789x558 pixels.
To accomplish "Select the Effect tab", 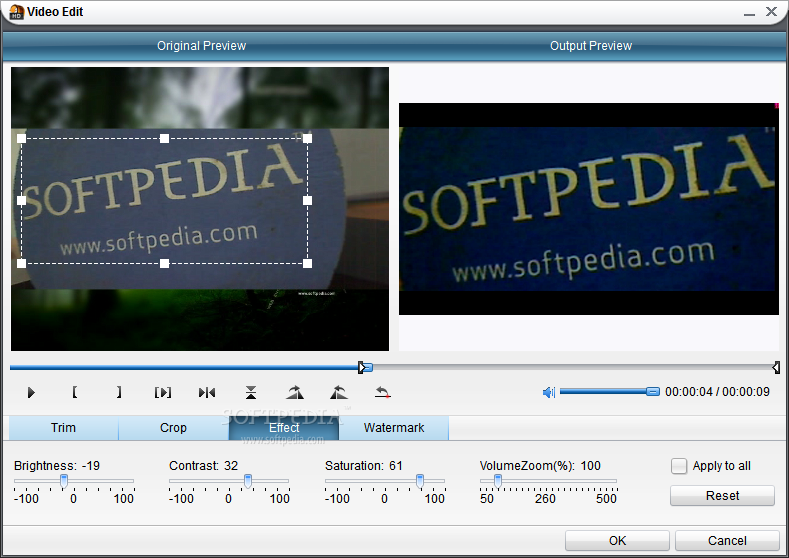I will [284, 428].
